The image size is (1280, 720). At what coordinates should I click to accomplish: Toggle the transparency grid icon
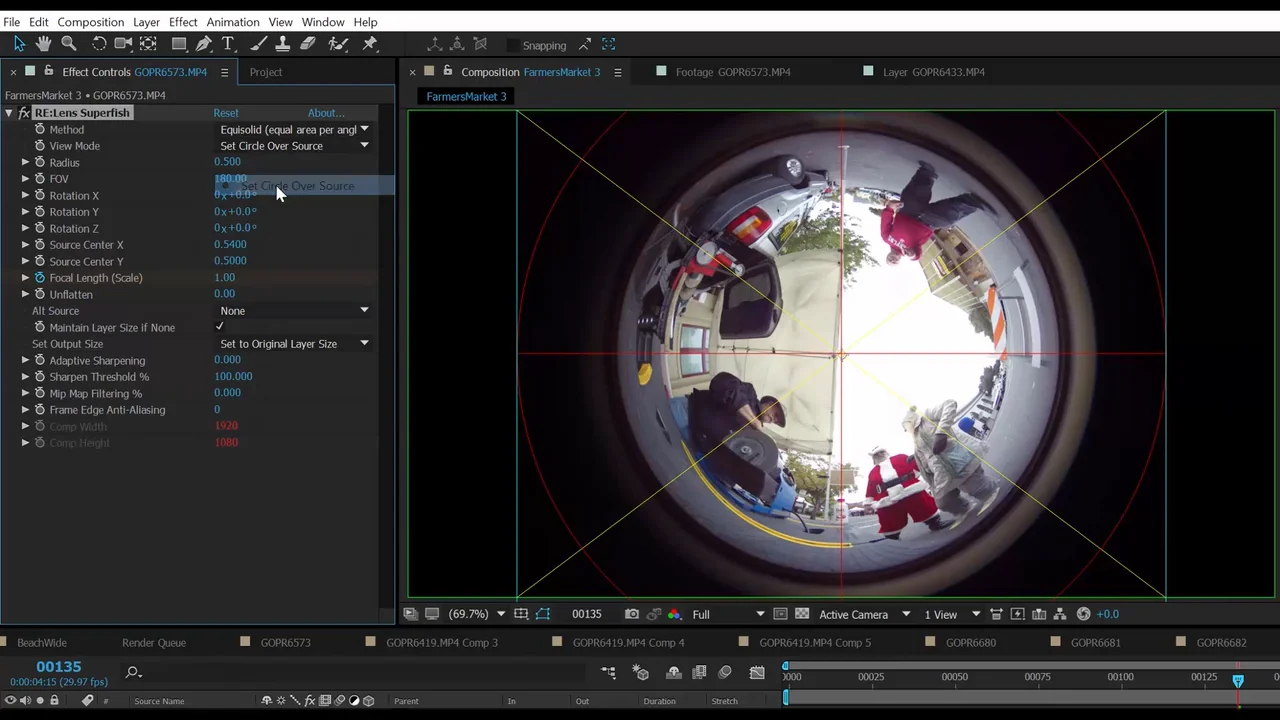pyautogui.click(x=802, y=614)
